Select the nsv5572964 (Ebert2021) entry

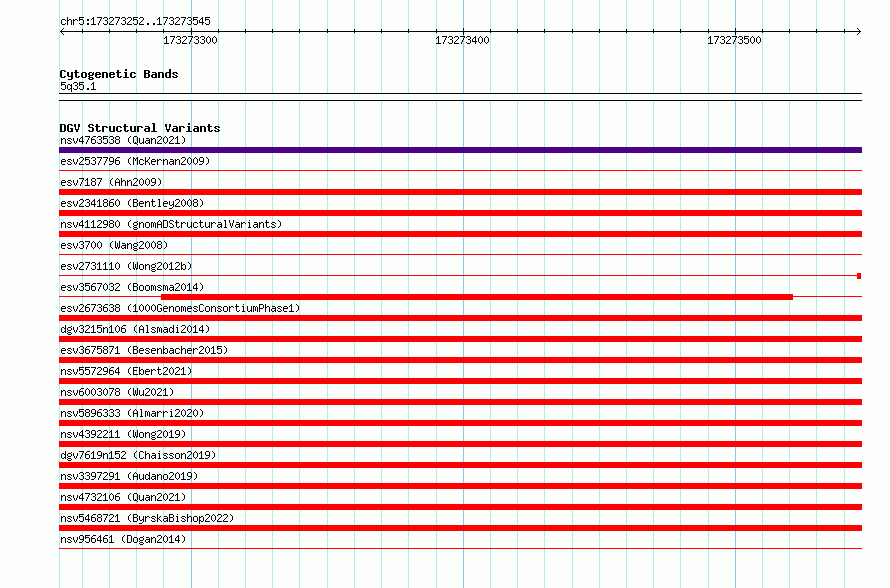pyautogui.click(x=126, y=371)
